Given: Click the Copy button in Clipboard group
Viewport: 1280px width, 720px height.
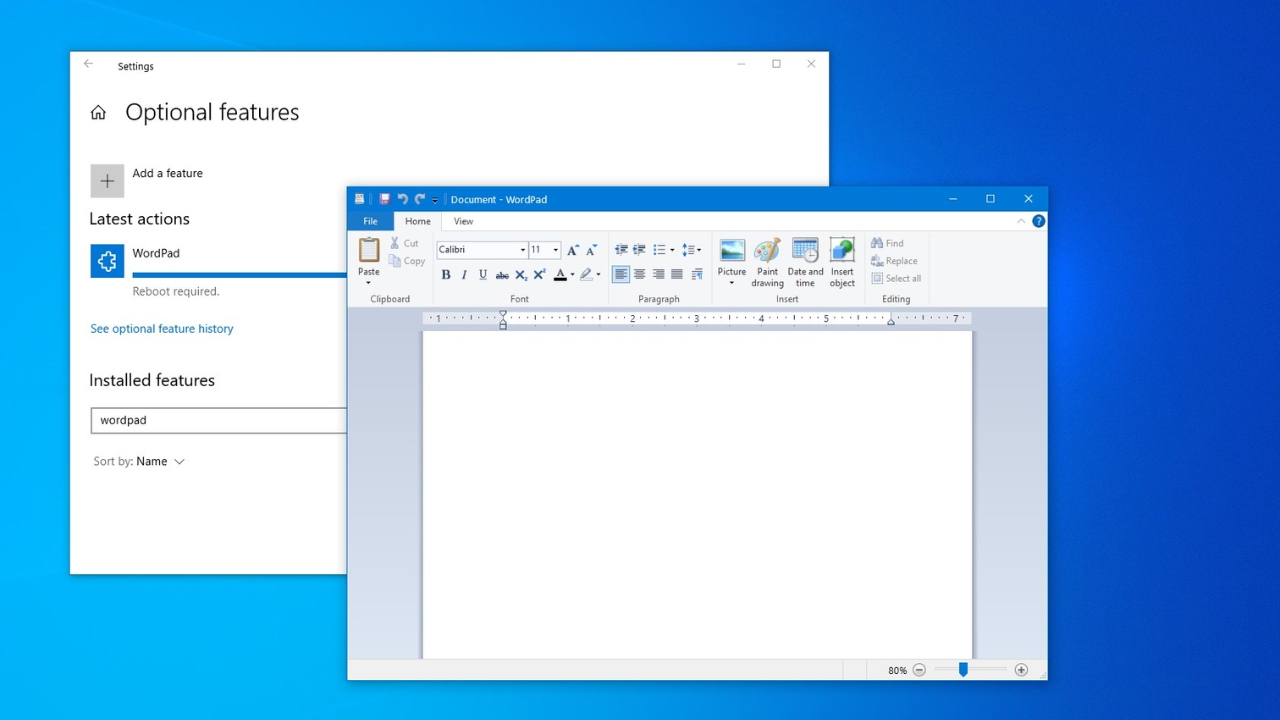Looking at the screenshot, I should click(407, 261).
